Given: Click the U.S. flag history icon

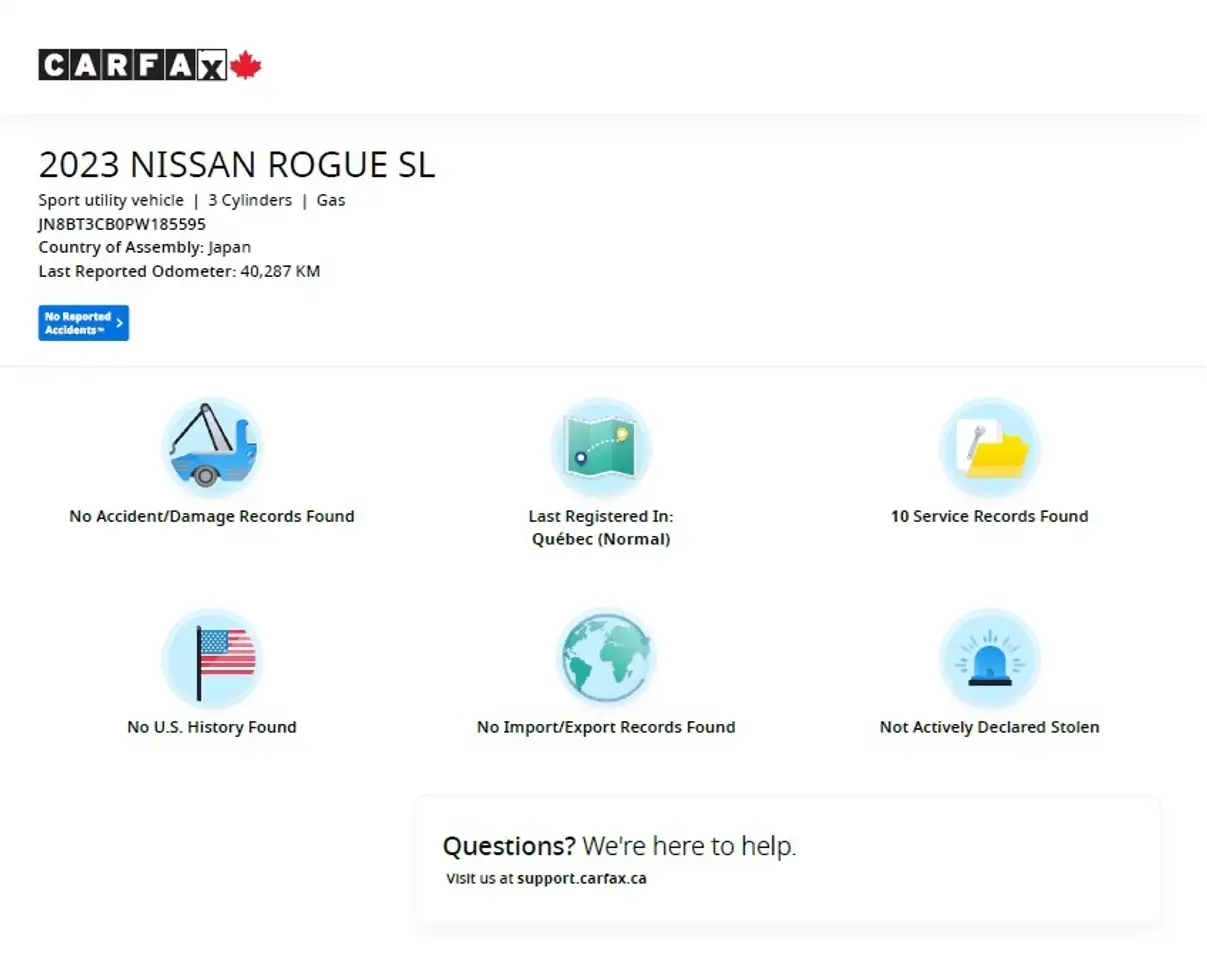Looking at the screenshot, I should [212, 659].
